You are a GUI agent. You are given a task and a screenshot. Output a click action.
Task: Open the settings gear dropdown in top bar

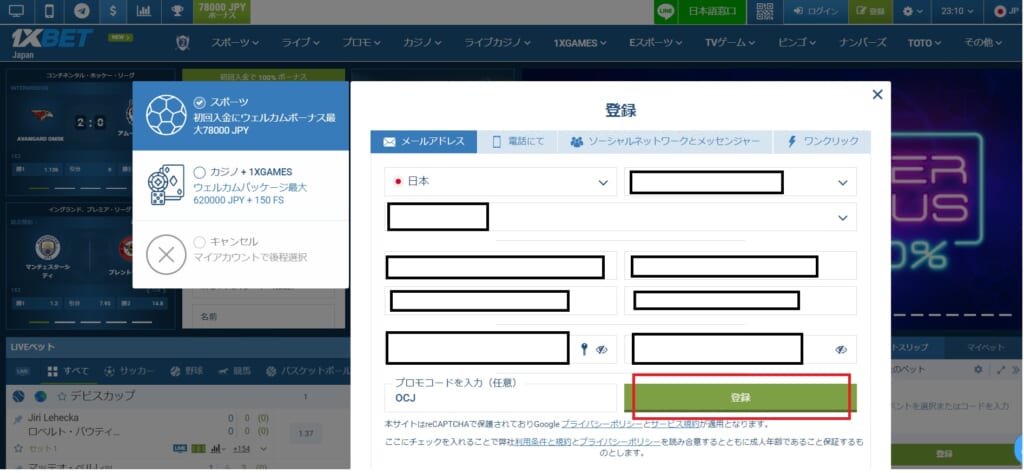pyautogui.click(x=912, y=11)
